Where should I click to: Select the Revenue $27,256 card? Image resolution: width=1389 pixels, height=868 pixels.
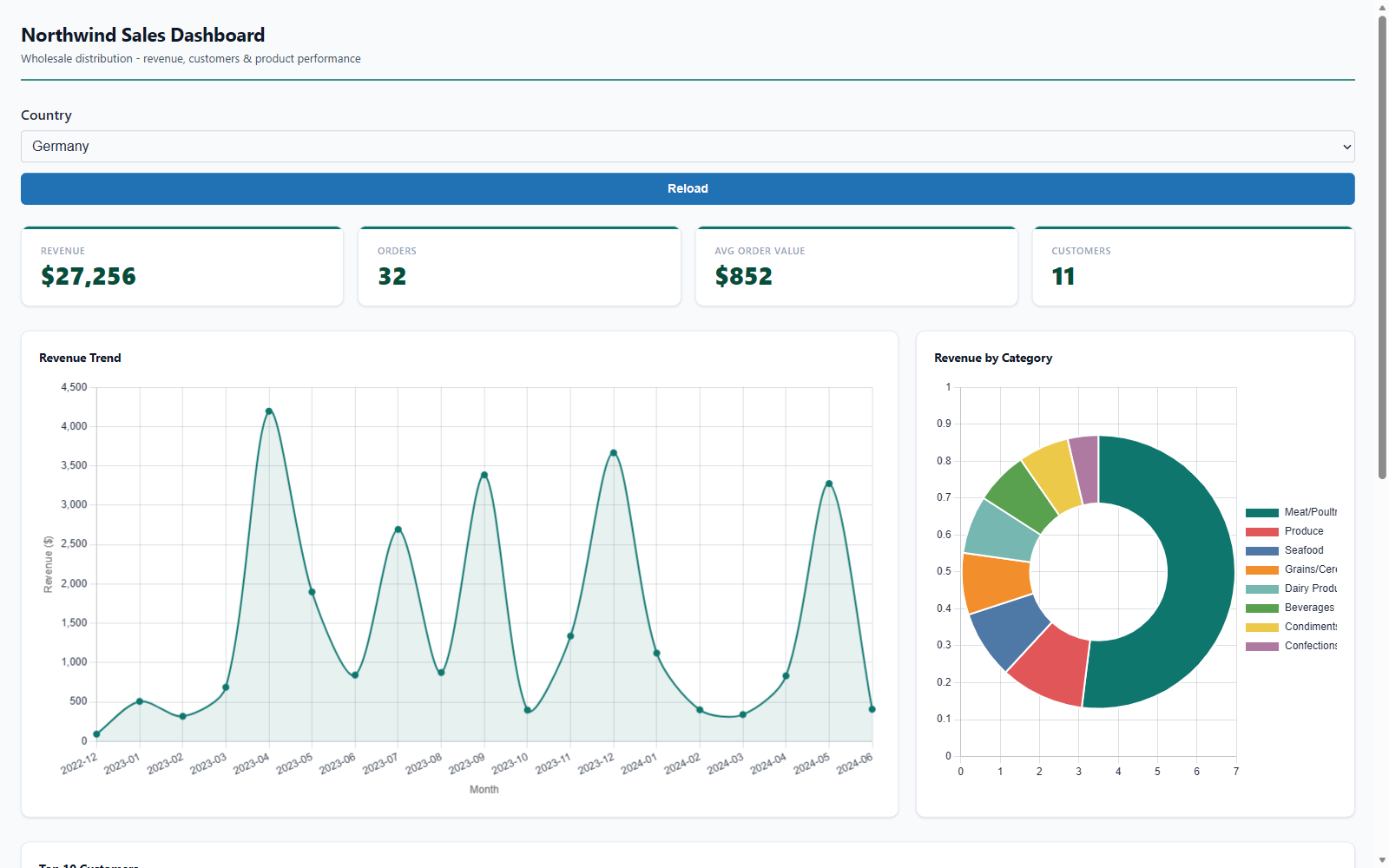182,266
